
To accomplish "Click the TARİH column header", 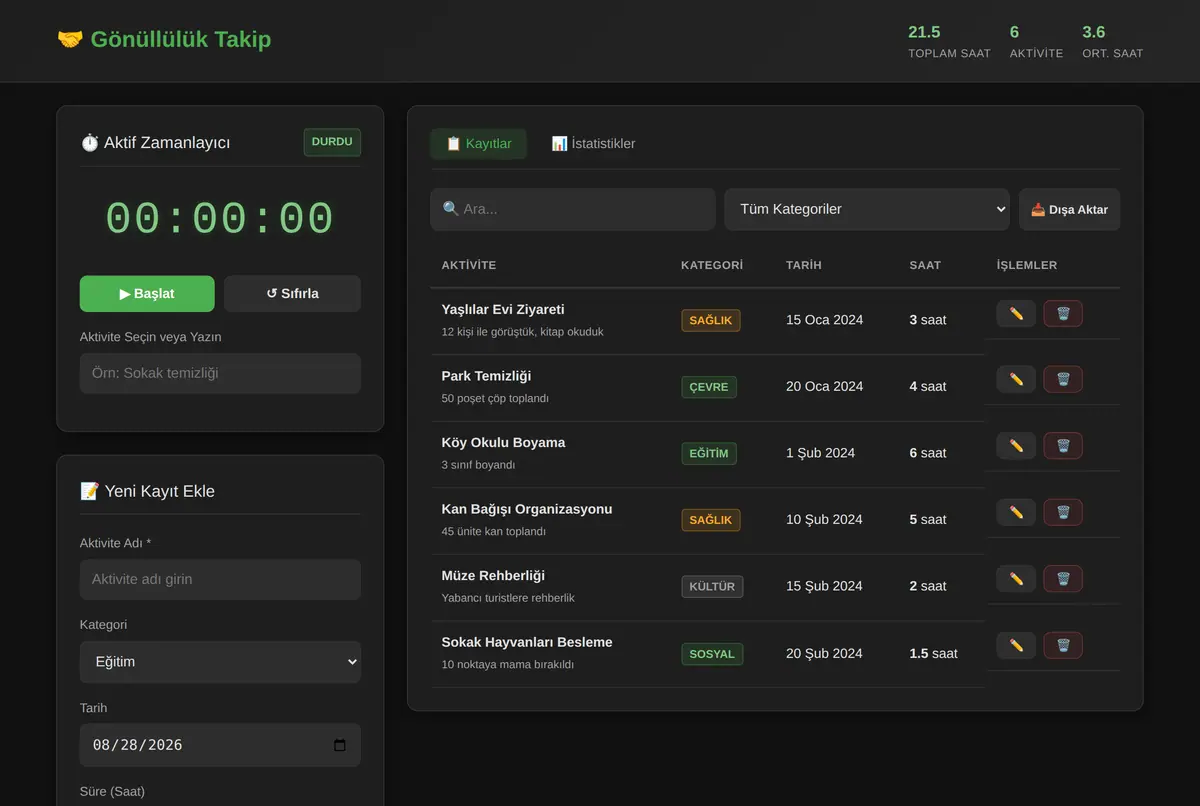I will point(804,265).
